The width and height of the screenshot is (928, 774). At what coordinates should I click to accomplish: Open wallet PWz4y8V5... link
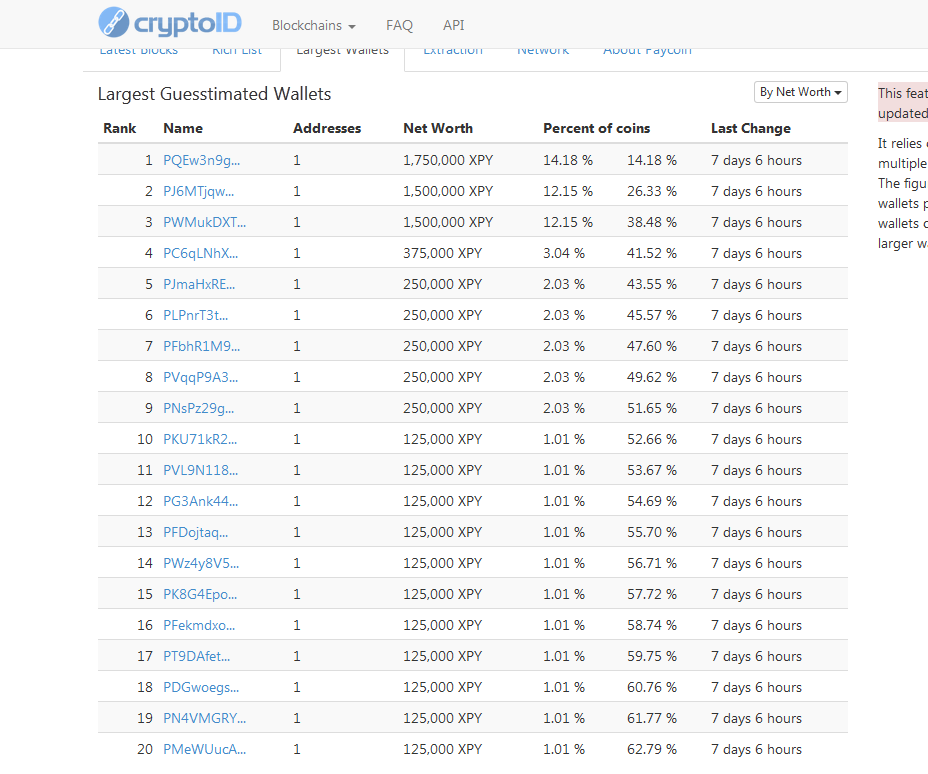coord(201,563)
